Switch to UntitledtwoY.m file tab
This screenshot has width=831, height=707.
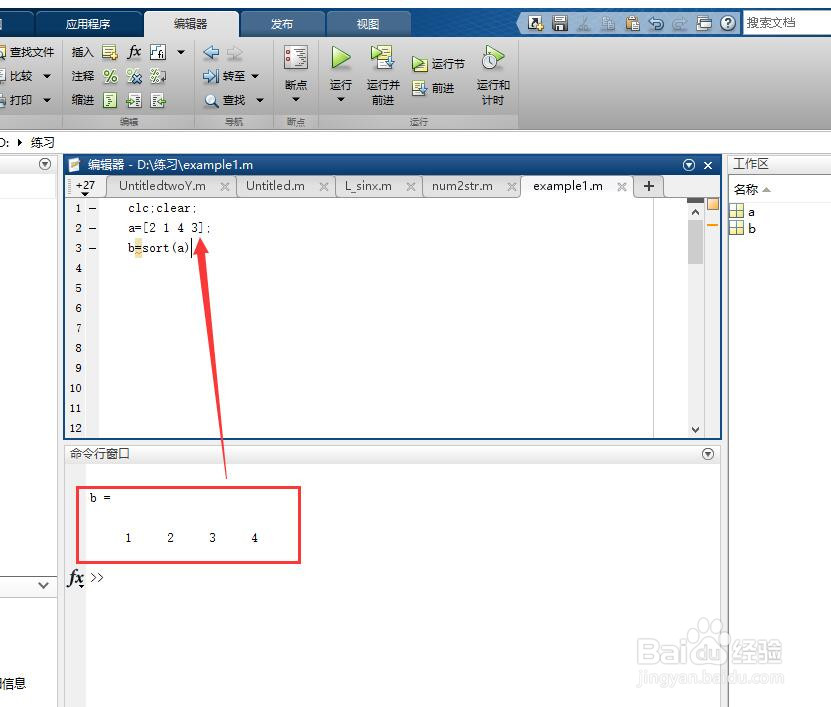tap(162, 186)
